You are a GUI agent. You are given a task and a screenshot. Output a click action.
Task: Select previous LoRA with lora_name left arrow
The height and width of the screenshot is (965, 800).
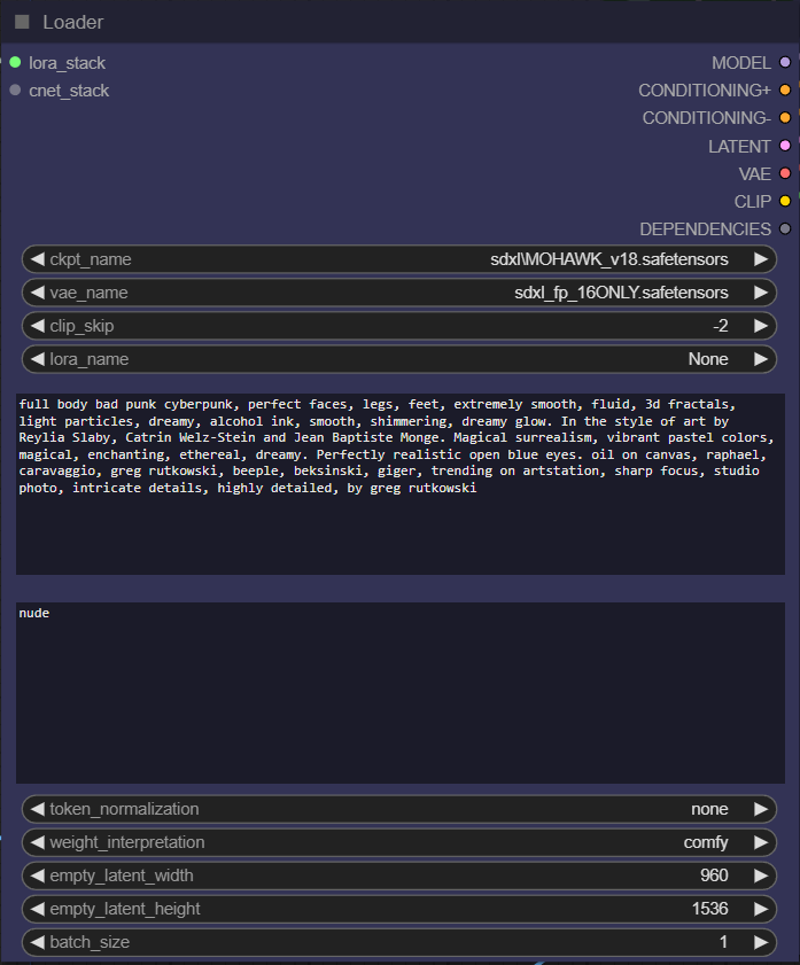(x=38, y=359)
